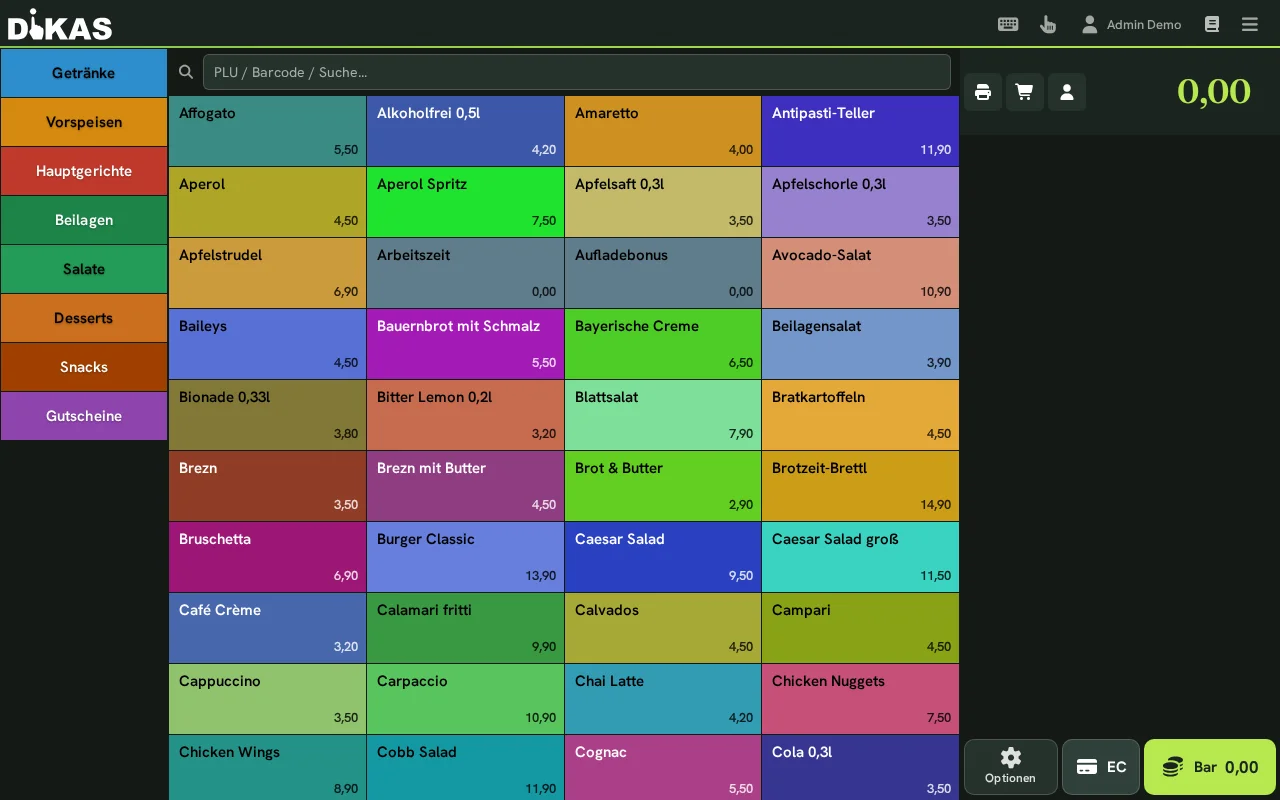Add Chai Latte item

coord(663,699)
